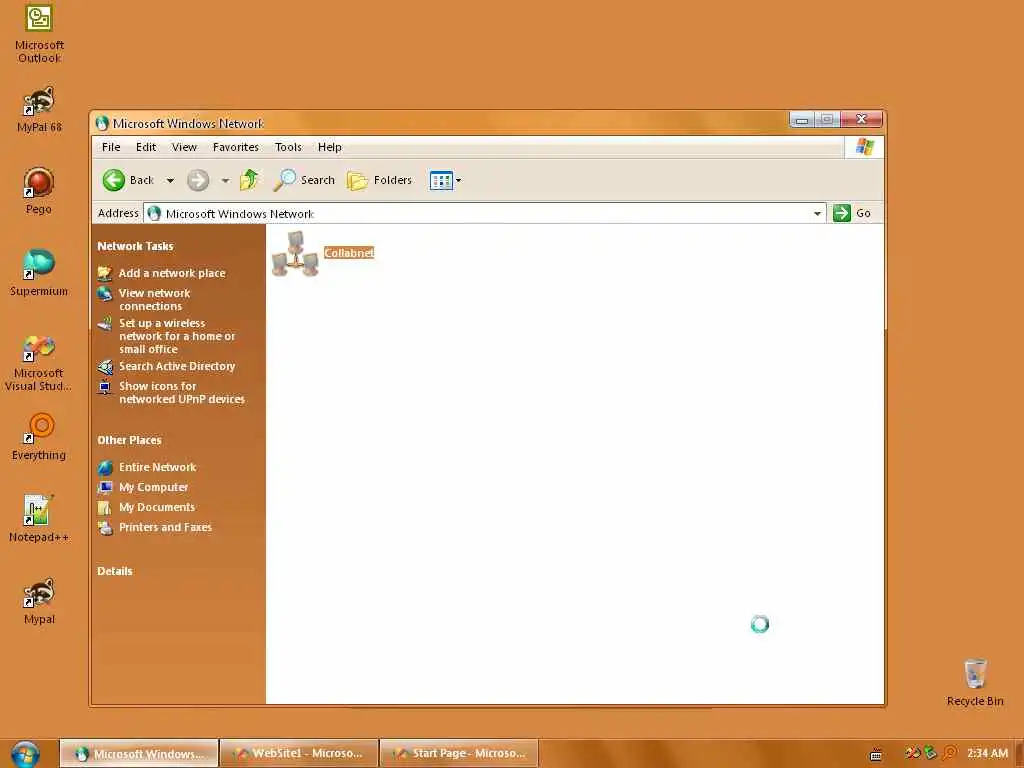Click the on-screen keyboard tray icon
1024x768 pixels.
(x=876, y=755)
